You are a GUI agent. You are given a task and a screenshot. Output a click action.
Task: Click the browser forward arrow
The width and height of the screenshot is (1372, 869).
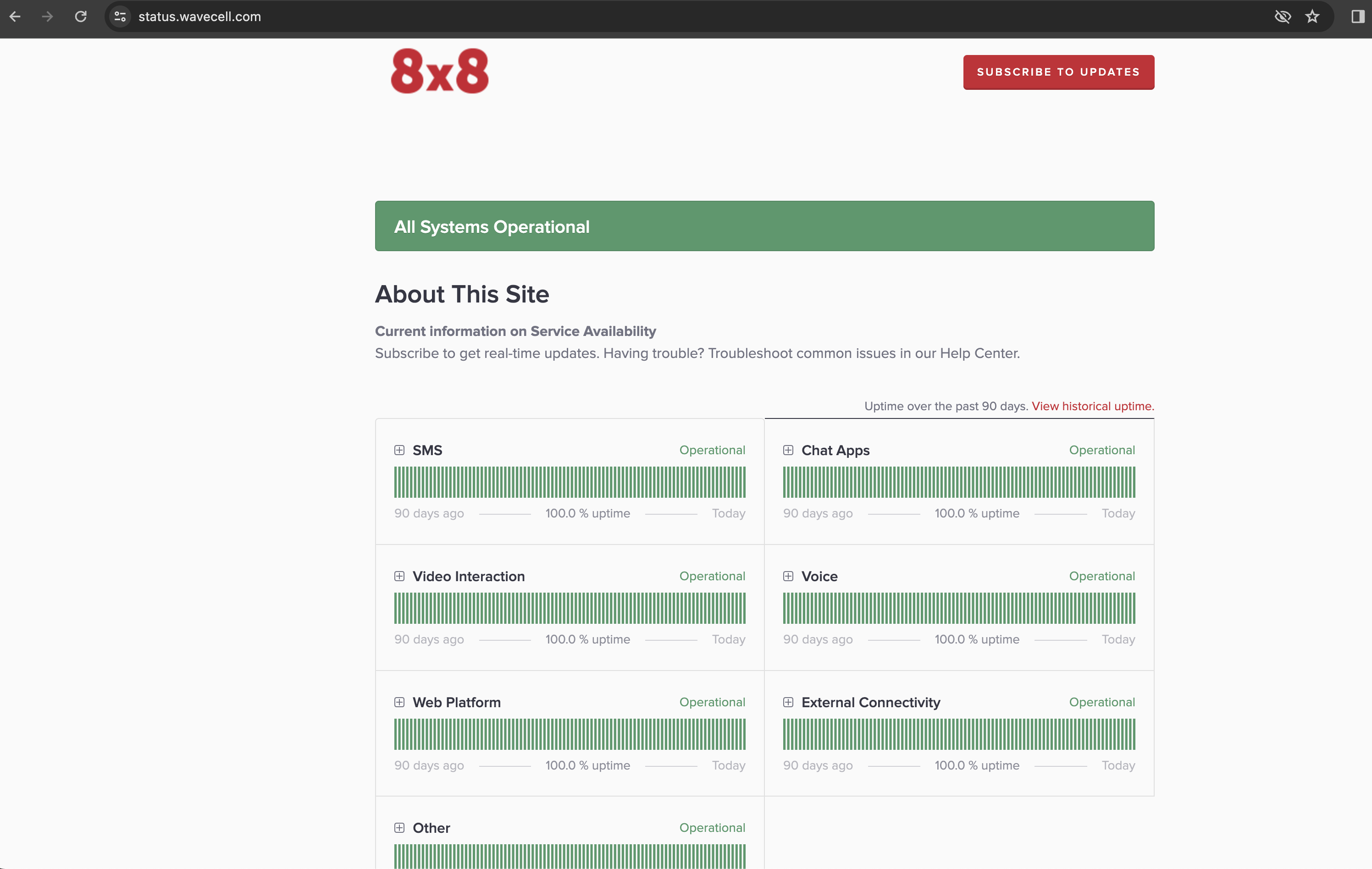[x=48, y=16]
